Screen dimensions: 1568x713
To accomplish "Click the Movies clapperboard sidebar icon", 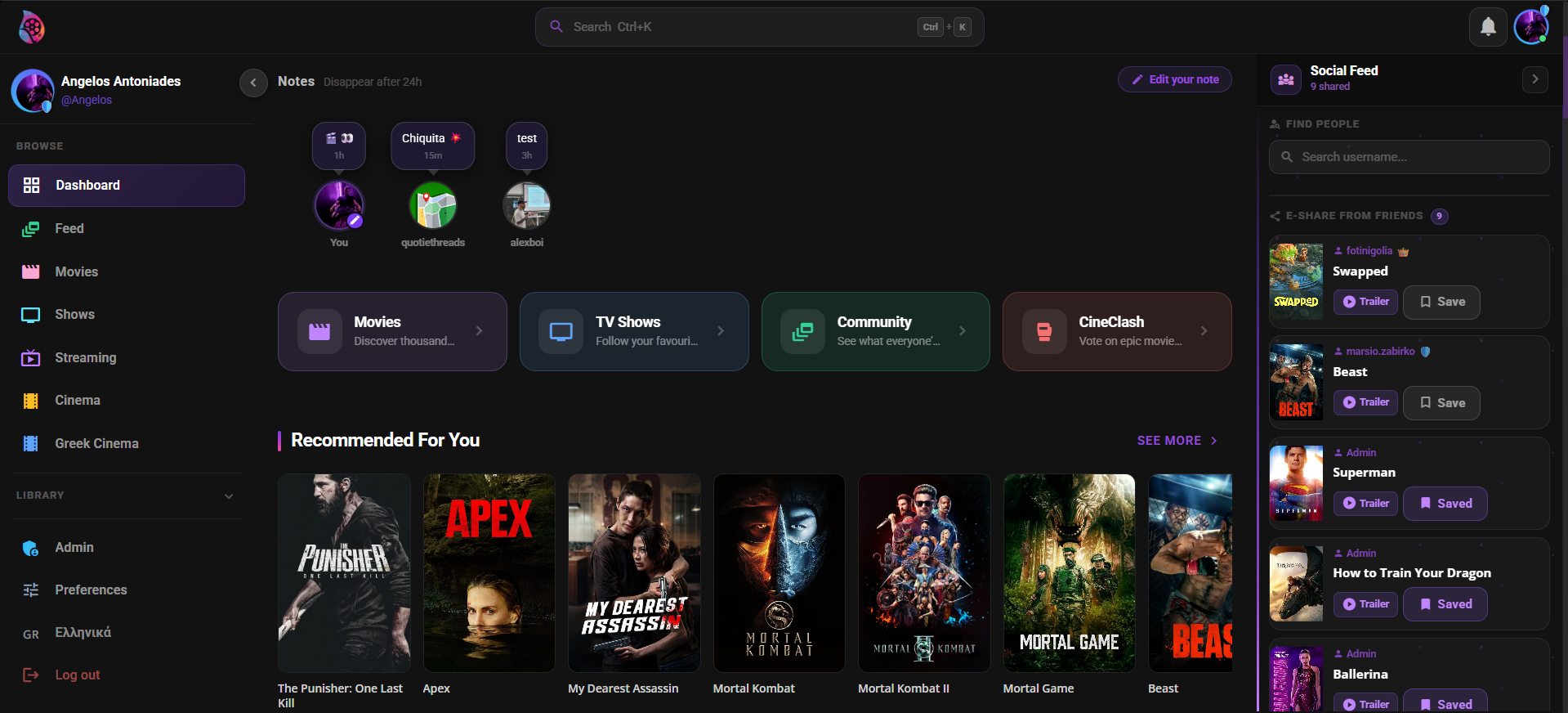I will coord(31,272).
